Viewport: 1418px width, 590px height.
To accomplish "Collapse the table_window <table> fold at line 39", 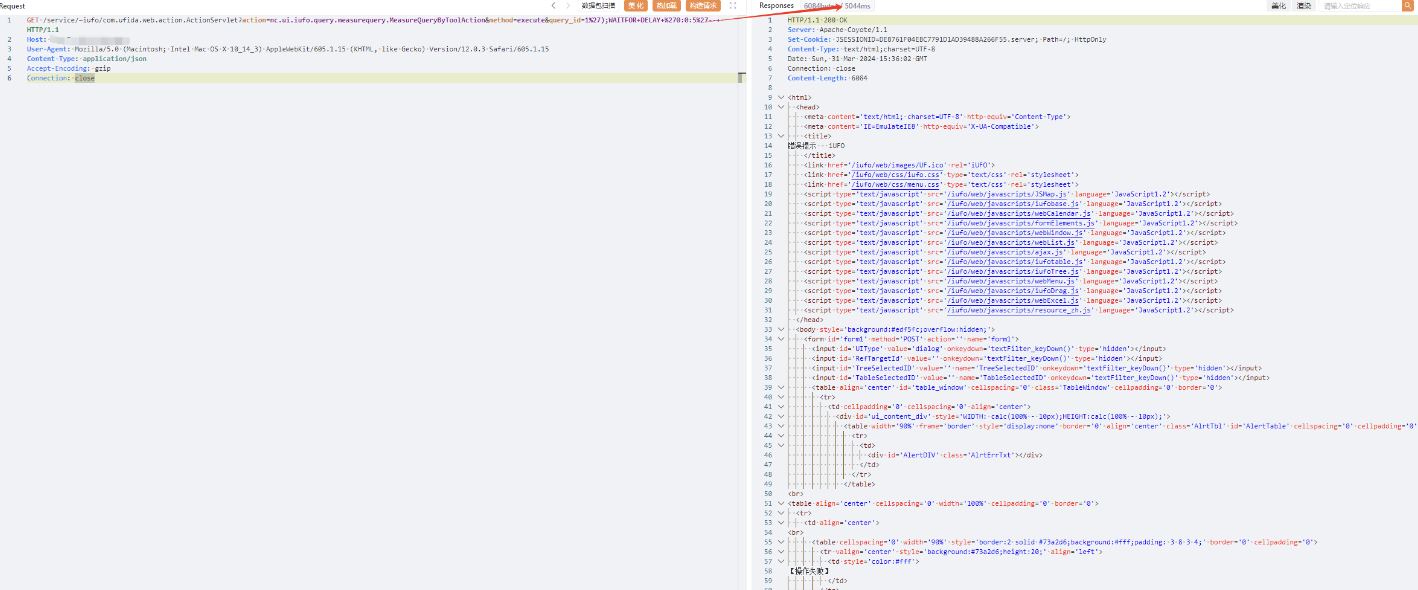I will (782, 387).
